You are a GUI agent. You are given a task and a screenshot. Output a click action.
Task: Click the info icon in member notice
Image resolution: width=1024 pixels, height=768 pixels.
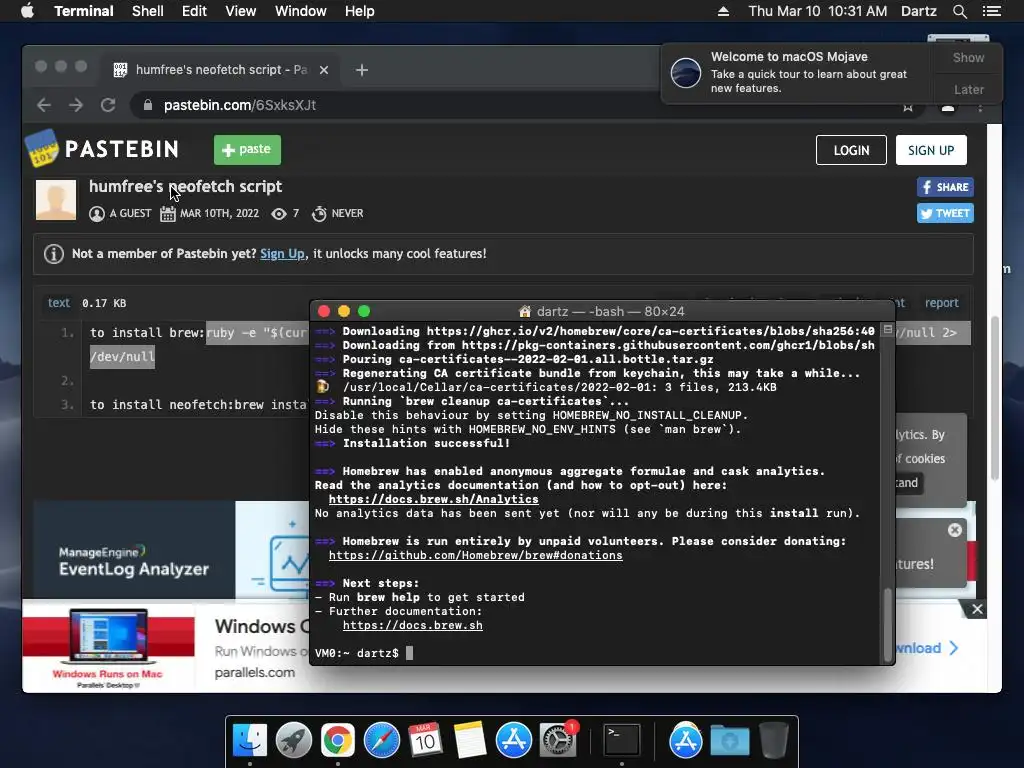coord(54,254)
